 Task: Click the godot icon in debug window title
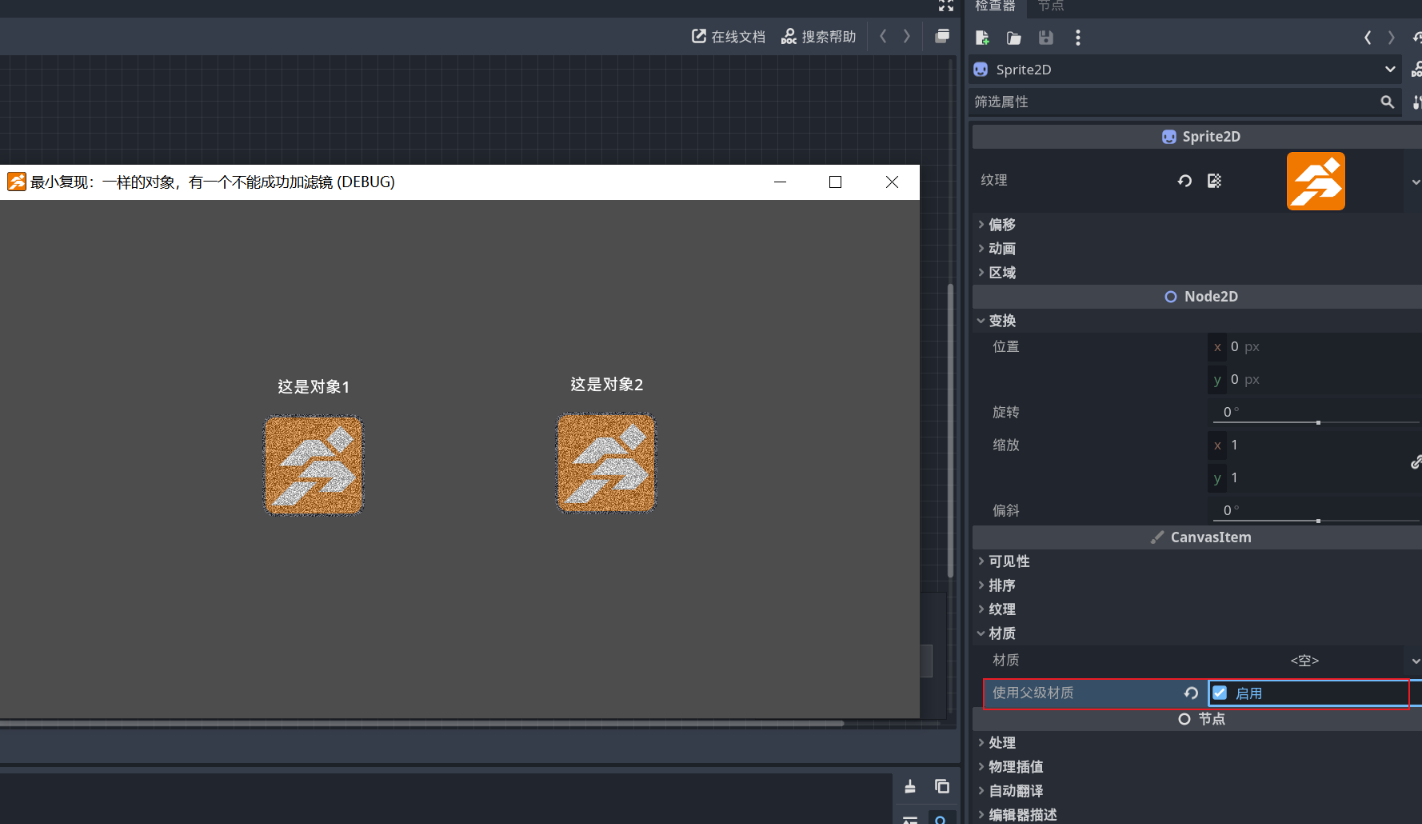coord(16,181)
